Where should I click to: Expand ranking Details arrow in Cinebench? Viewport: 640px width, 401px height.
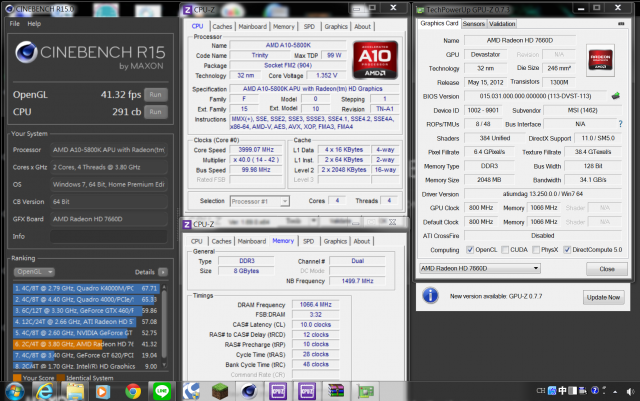tap(163, 272)
